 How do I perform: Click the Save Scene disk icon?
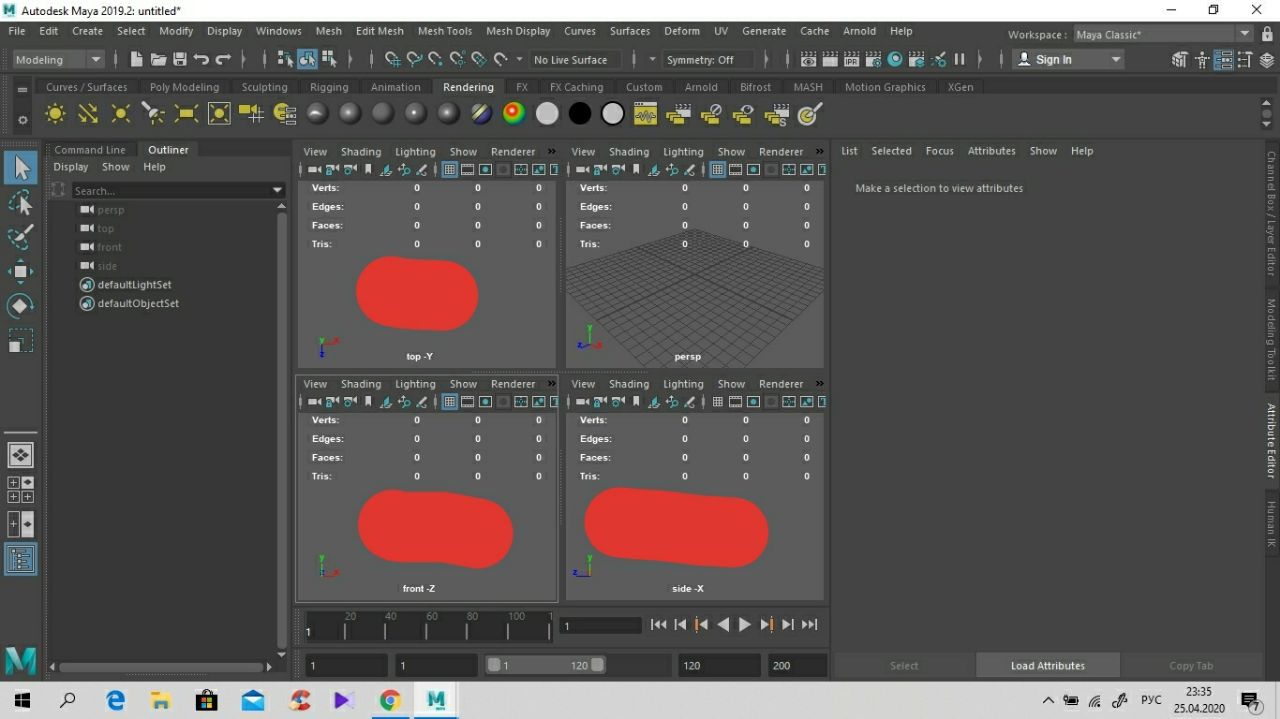coord(180,60)
